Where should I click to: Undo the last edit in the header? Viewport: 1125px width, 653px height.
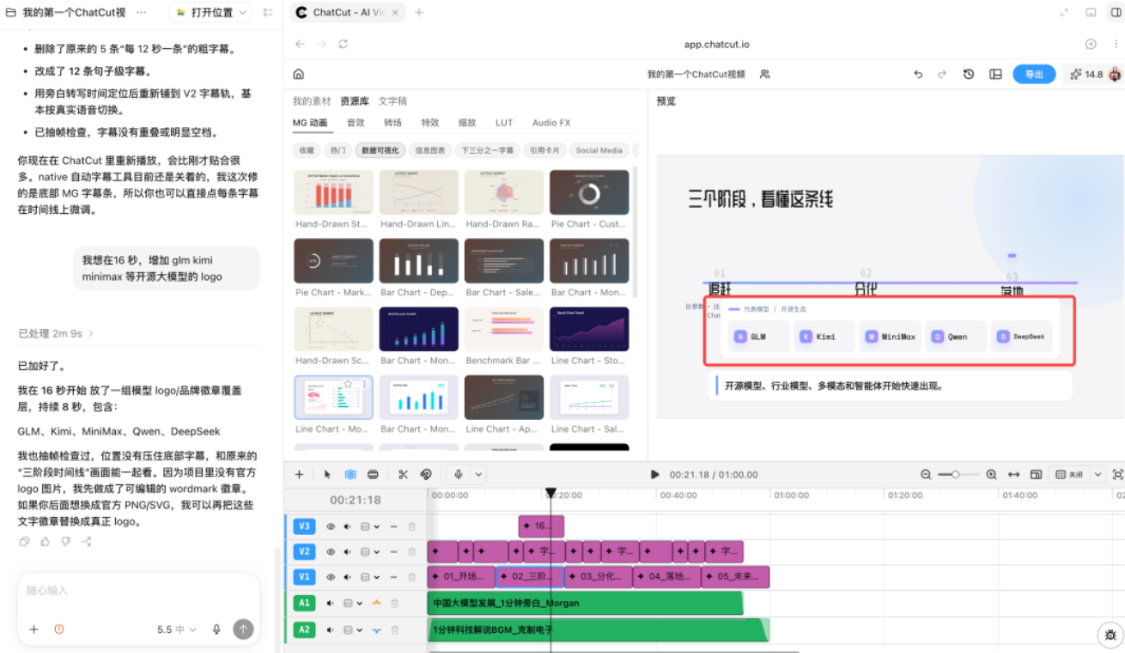click(x=918, y=74)
